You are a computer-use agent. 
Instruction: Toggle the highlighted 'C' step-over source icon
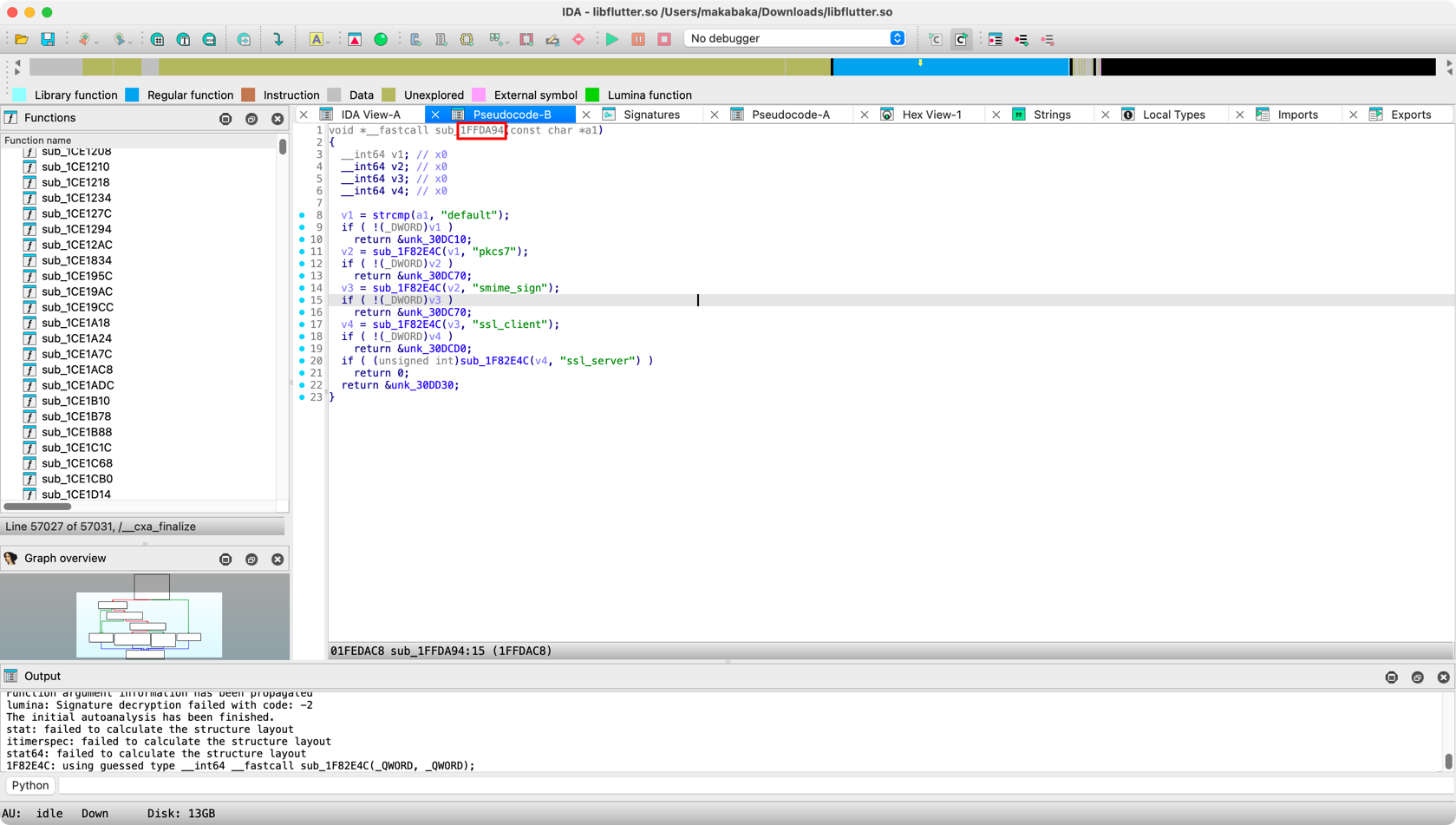pos(961,39)
